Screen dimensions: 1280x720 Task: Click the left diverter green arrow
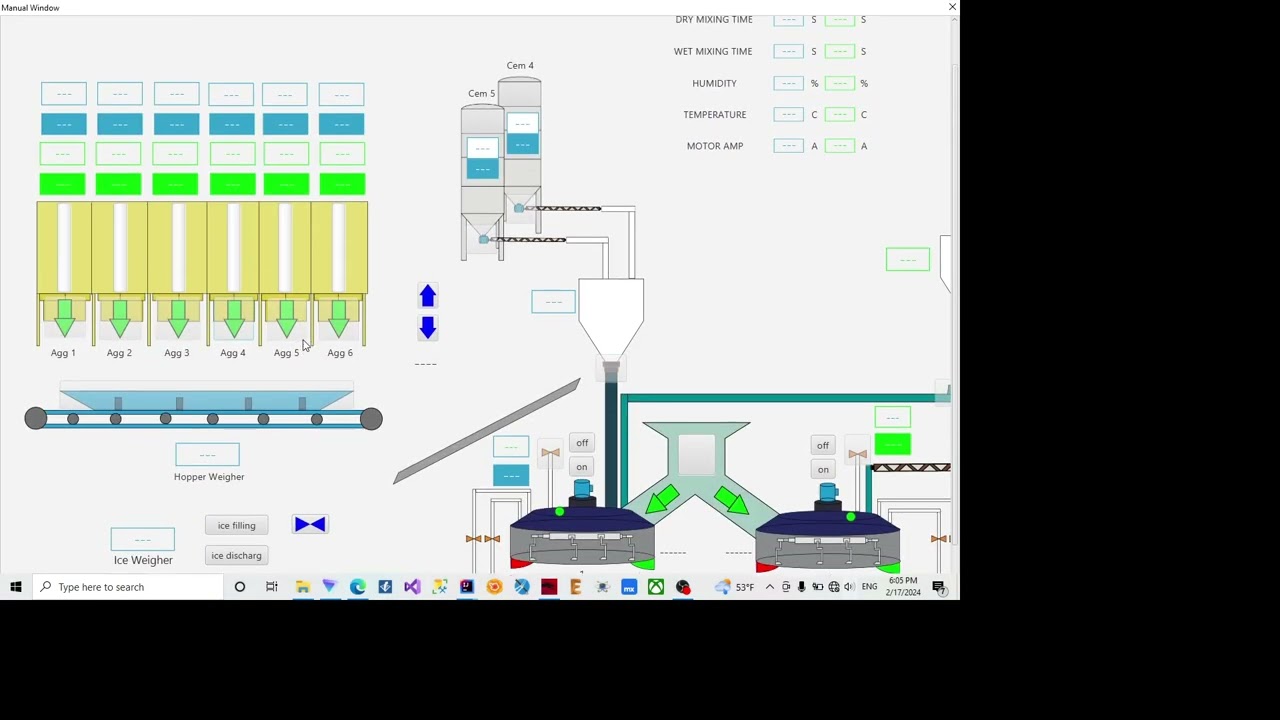pyautogui.click(x=664, y=499)
